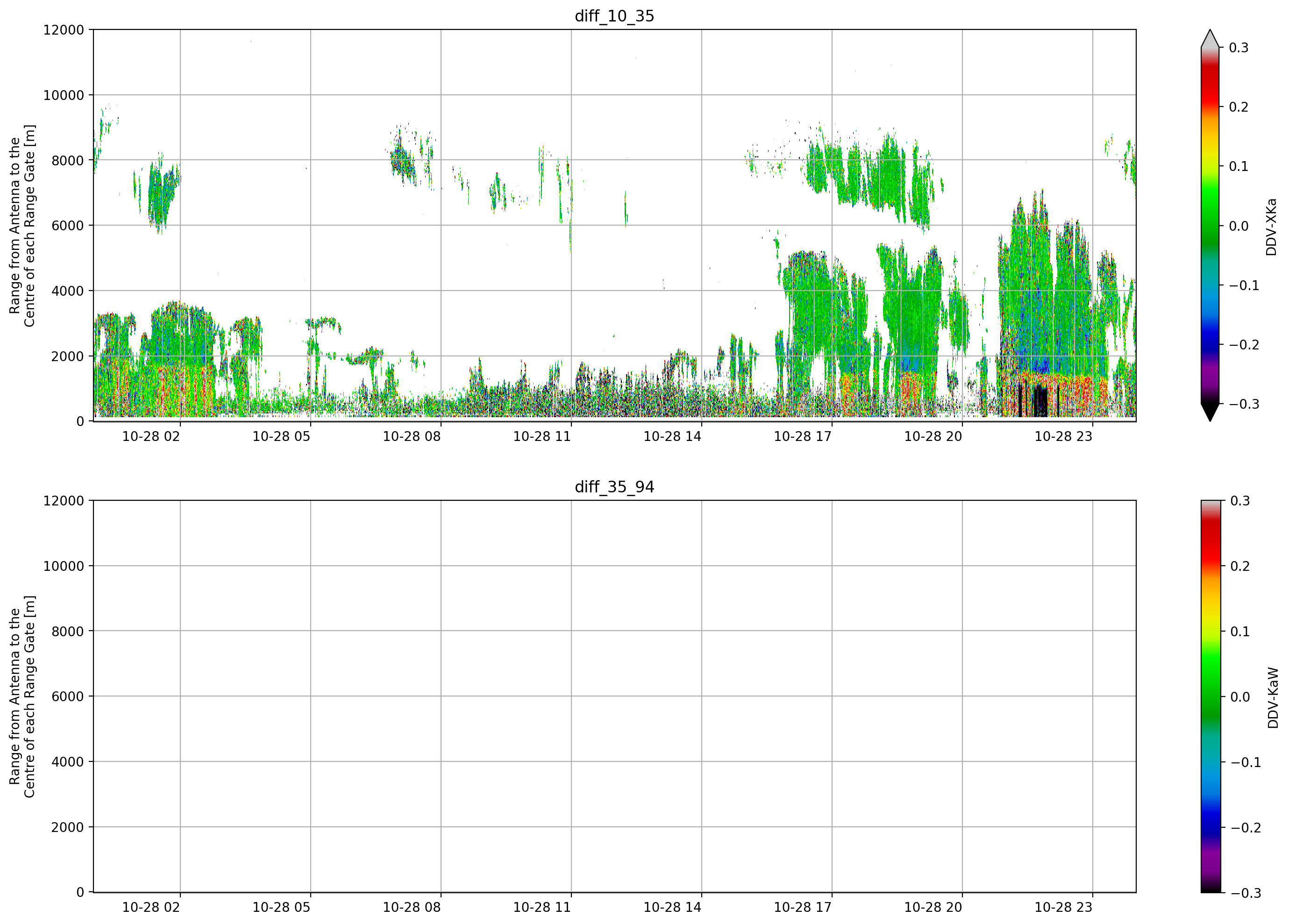The height and width of the screenshot is (924, 1289).
Task: Click the −0.2 tick on DDV-KaW colorbar
Action: pyautogui.click(x=1245, y=828)
